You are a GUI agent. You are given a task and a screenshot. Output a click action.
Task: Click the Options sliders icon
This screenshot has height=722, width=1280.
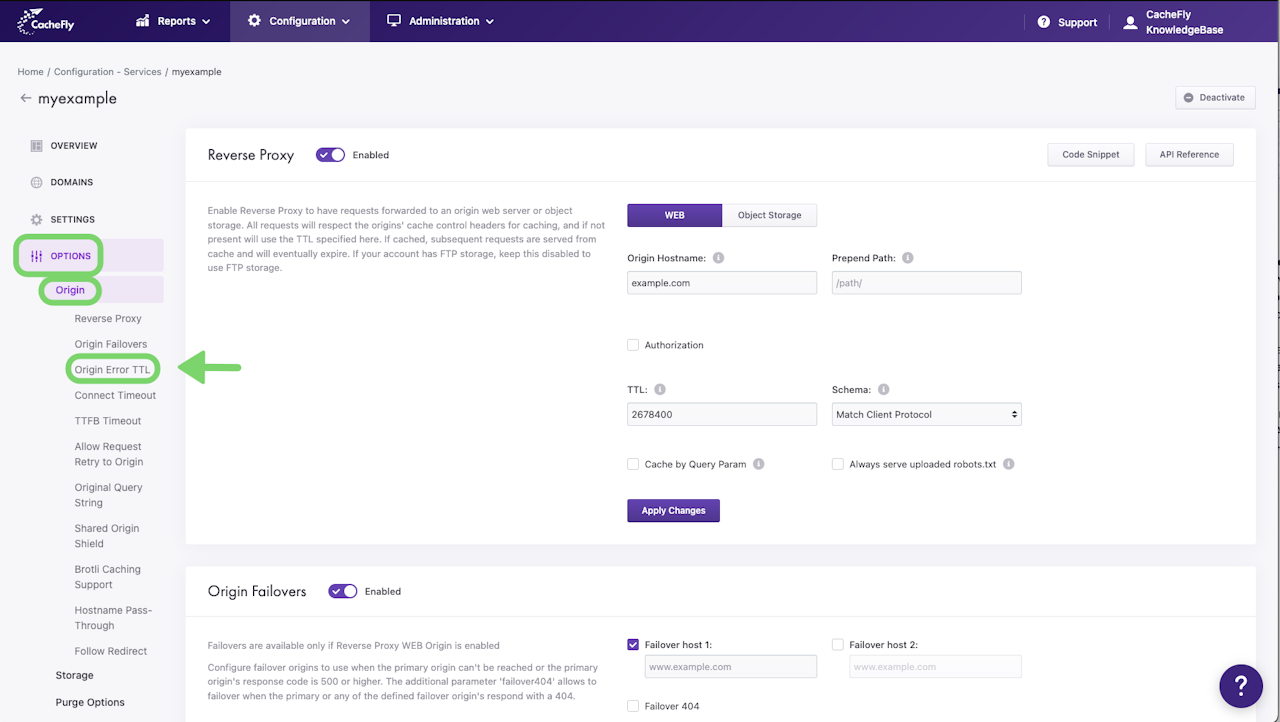(37, 256)
